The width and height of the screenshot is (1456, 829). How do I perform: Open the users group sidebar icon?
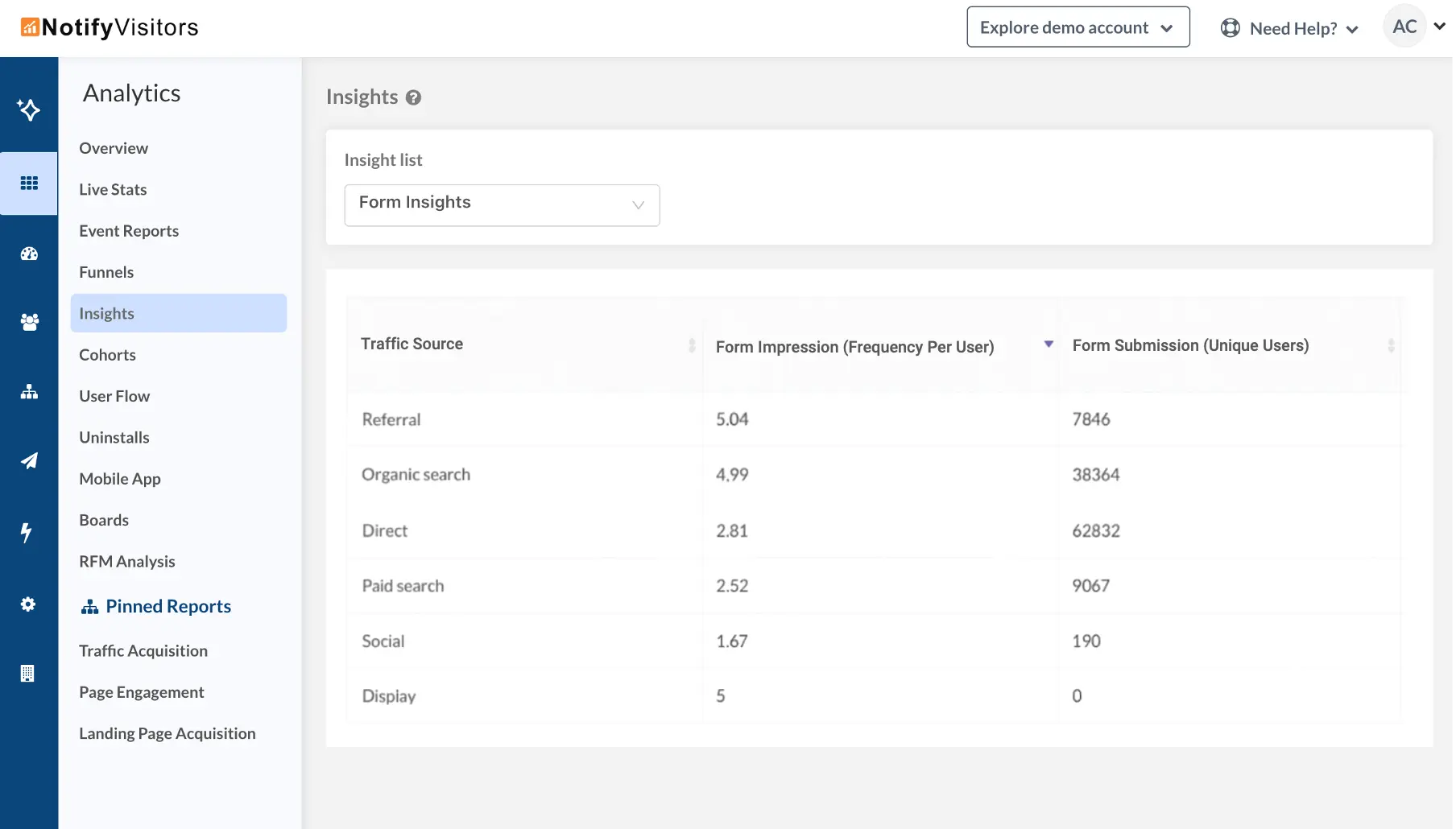(29, 322)
